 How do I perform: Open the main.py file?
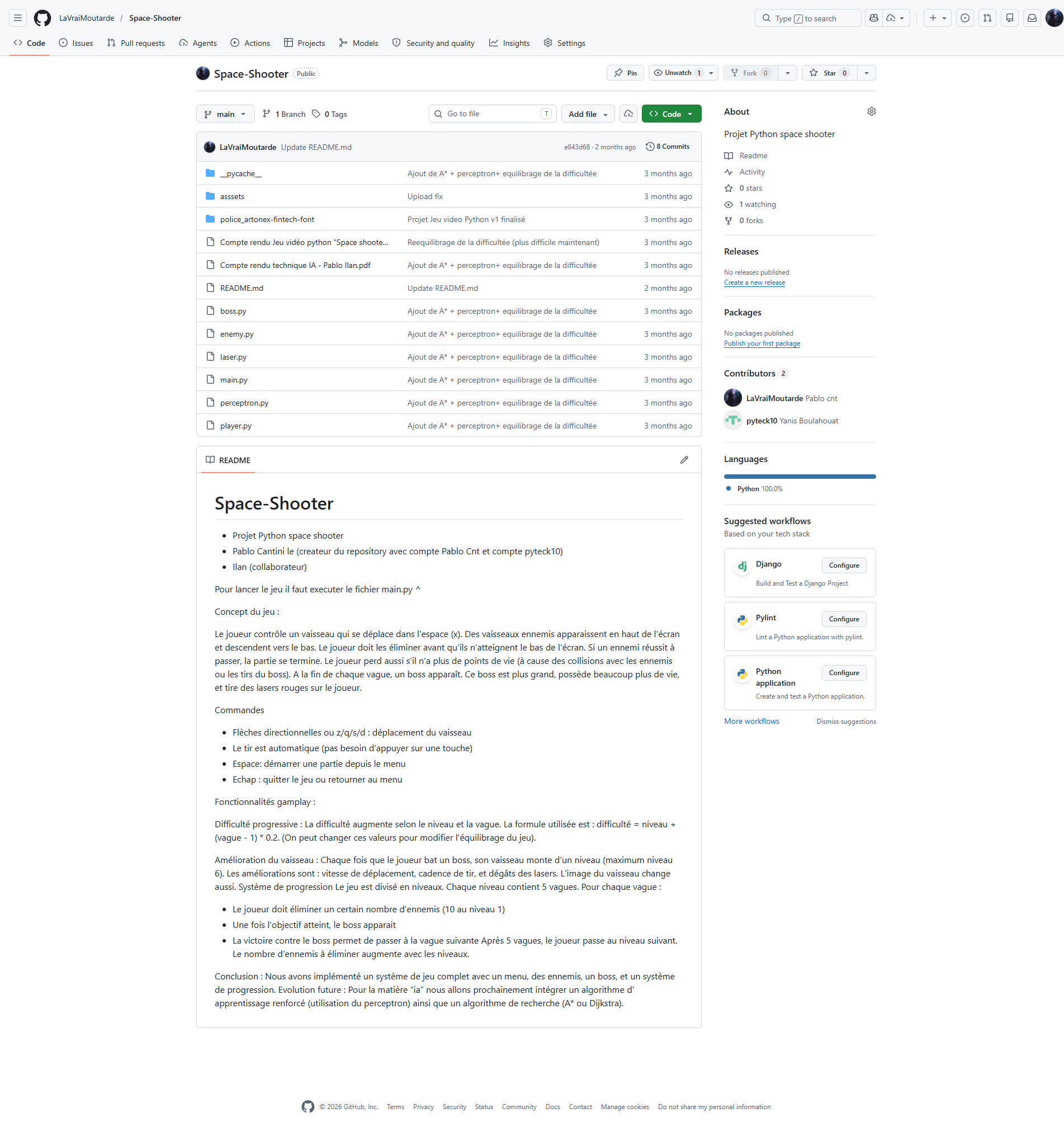[234, 380]
